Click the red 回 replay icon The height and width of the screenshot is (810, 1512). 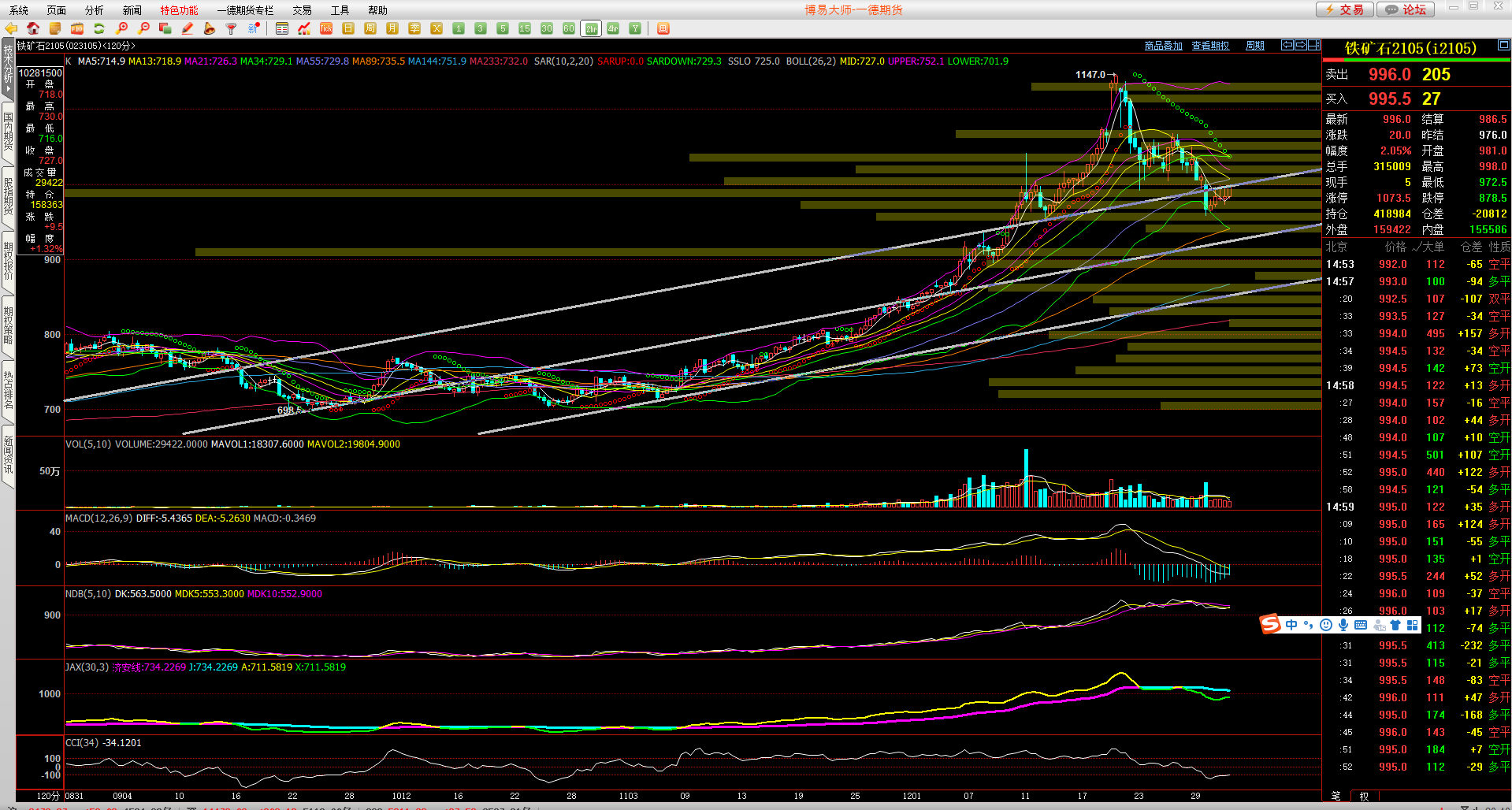click(x=663, y=28)
